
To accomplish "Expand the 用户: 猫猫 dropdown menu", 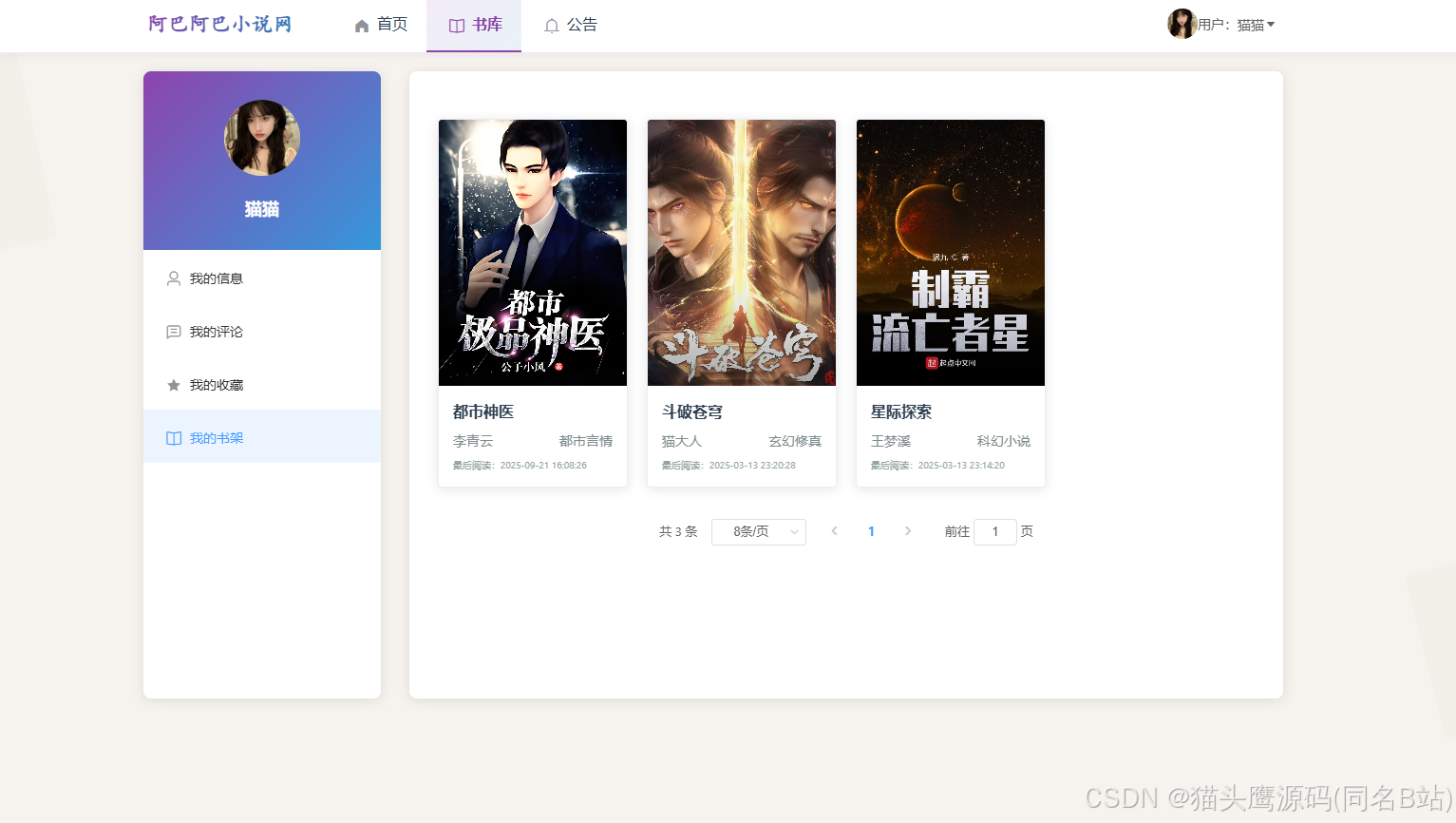I will [1235, 25].
